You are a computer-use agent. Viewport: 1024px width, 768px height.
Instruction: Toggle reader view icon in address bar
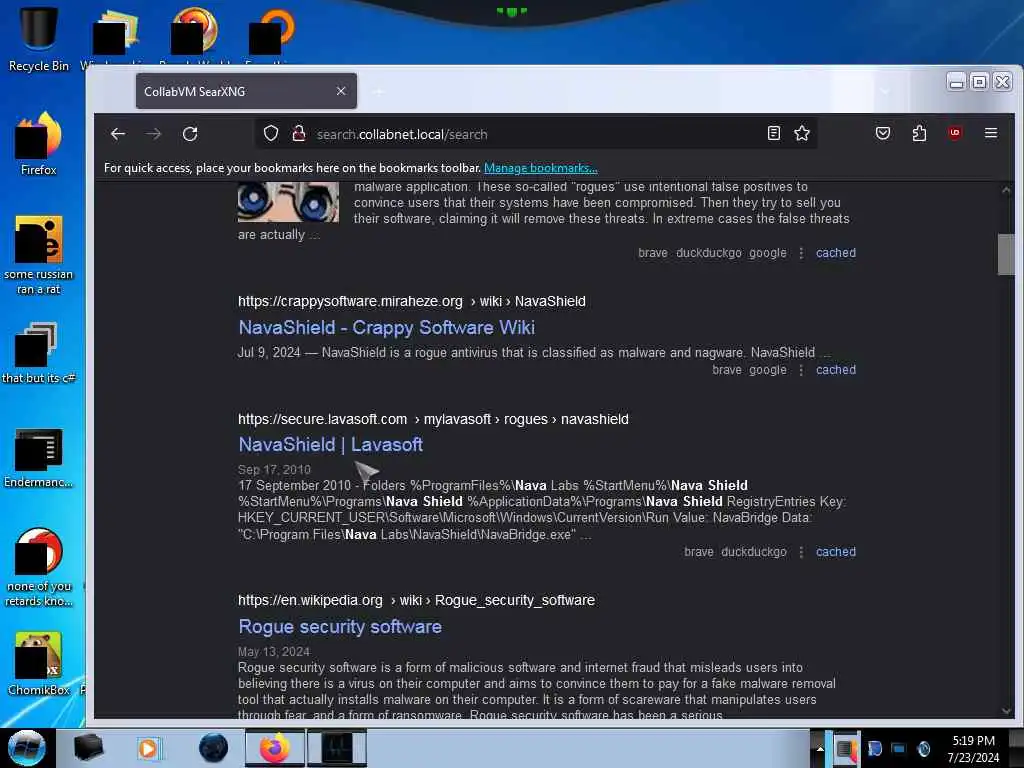click(x=774, y=133)
